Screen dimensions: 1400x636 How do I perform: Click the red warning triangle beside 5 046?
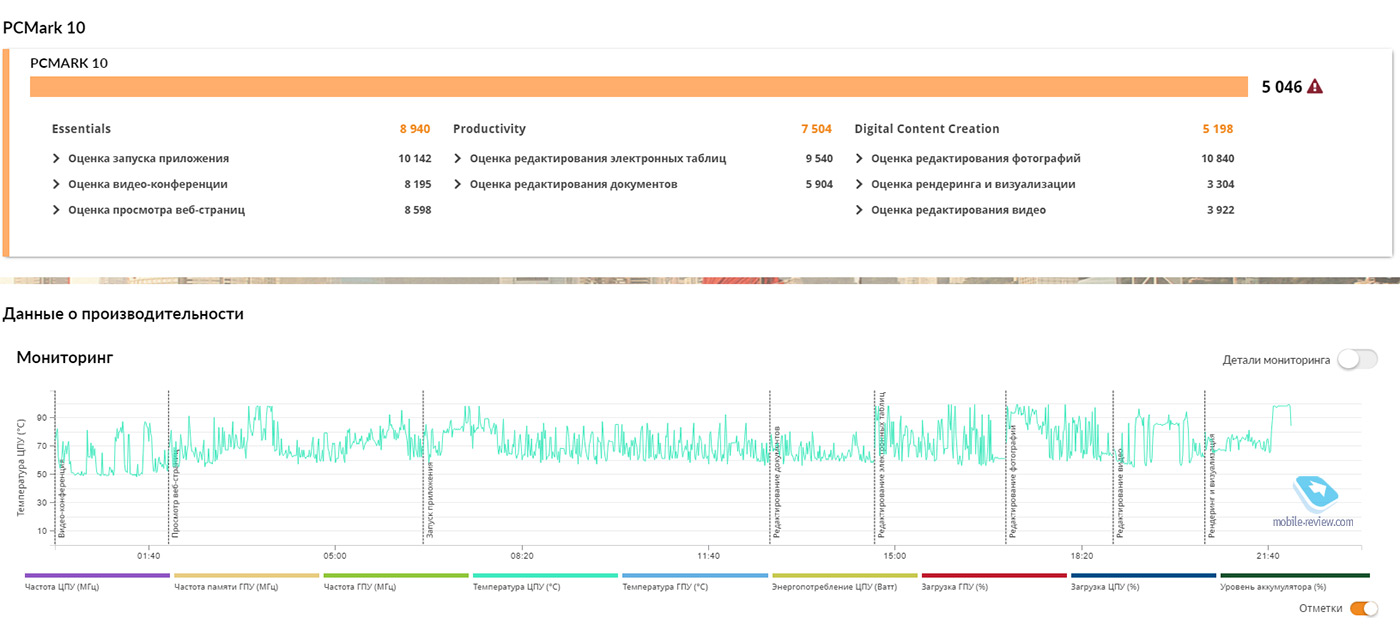click(x=1315, y=87)
